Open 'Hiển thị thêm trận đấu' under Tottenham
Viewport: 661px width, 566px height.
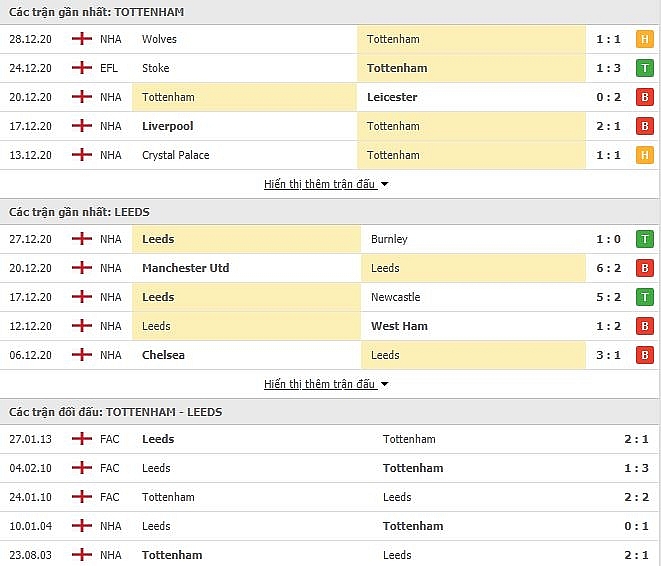pos(320,184)
